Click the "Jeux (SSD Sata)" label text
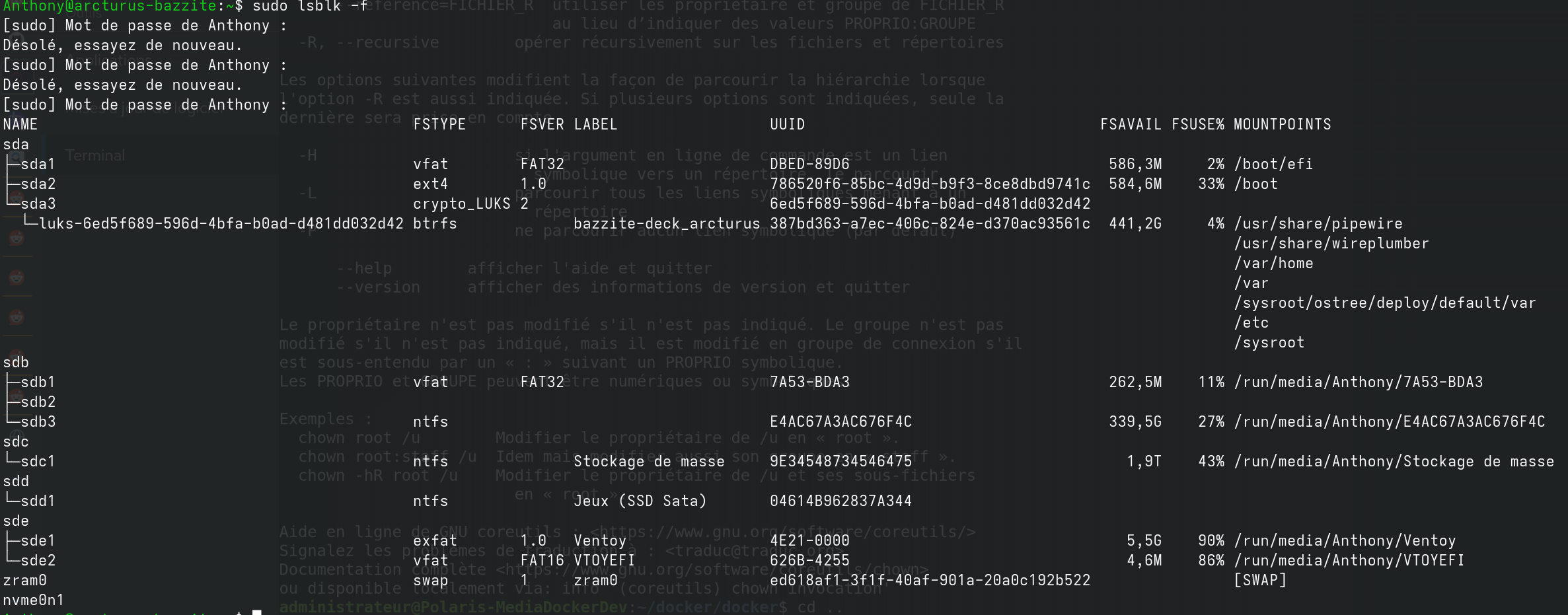 tap(640, 501)
